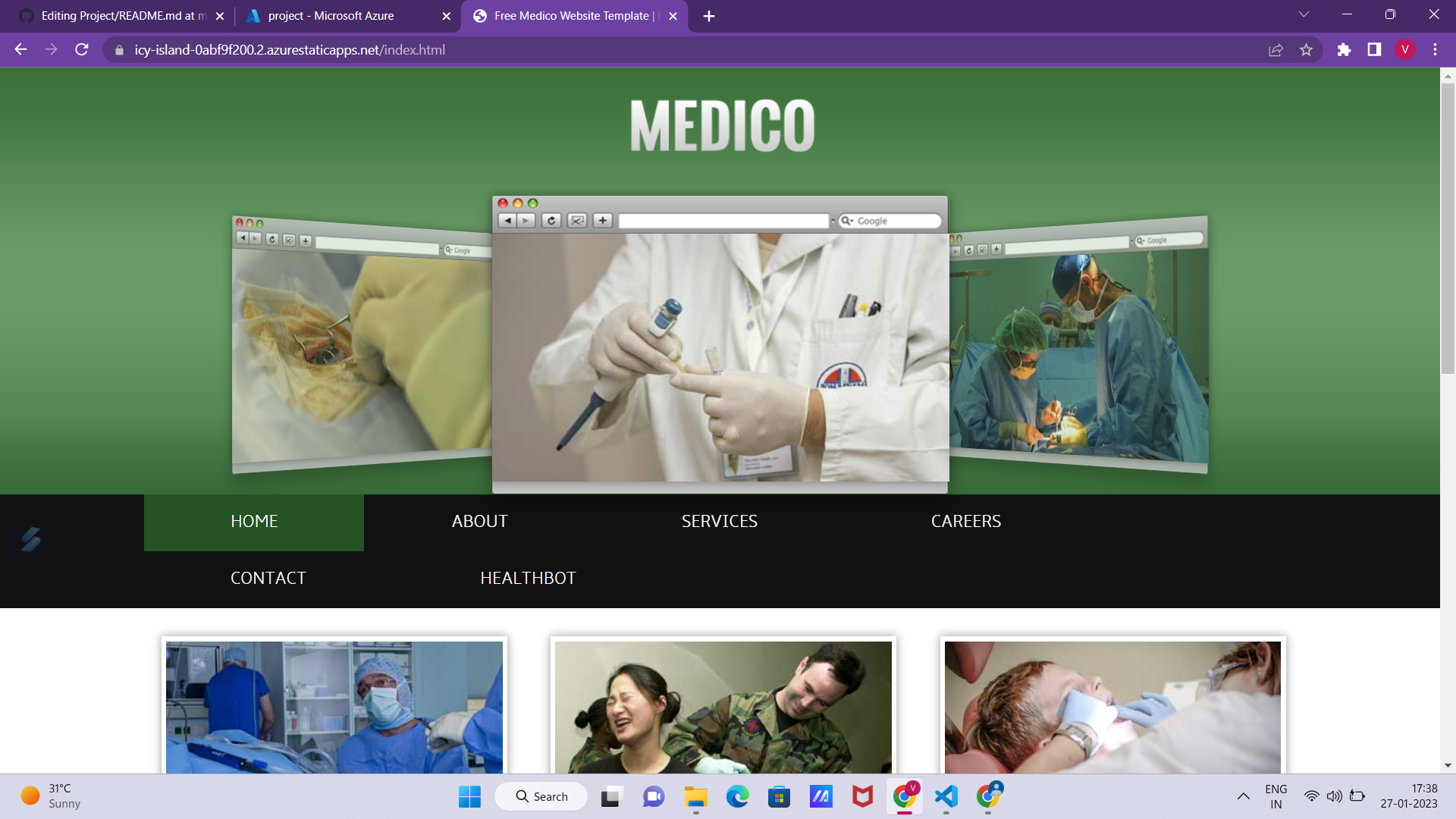Open the Chrome three-dot menu
Image resolution: width=1456 pixels, height=819 pixels.
[1435, 50]
